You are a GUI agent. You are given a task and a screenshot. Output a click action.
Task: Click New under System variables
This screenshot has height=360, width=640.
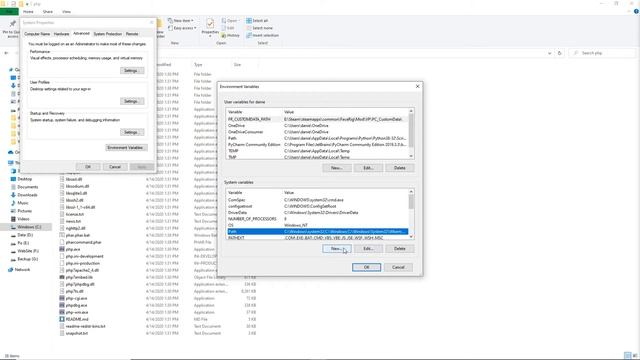pos(336,249)
